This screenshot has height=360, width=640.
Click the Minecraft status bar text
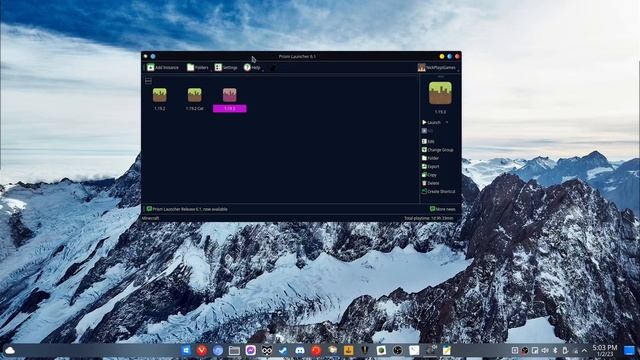point(151,218)
